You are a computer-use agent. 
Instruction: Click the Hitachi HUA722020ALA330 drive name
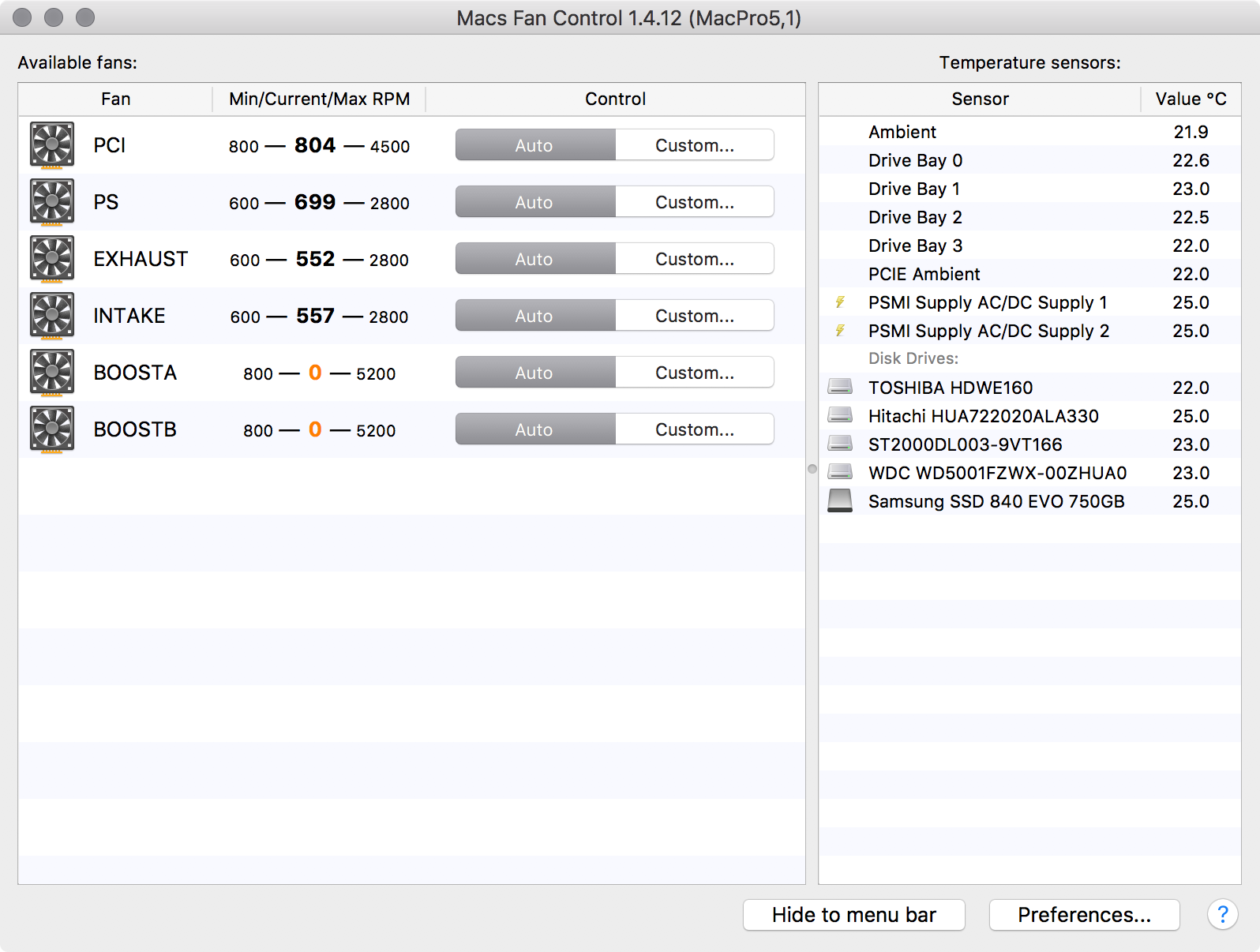984,416
